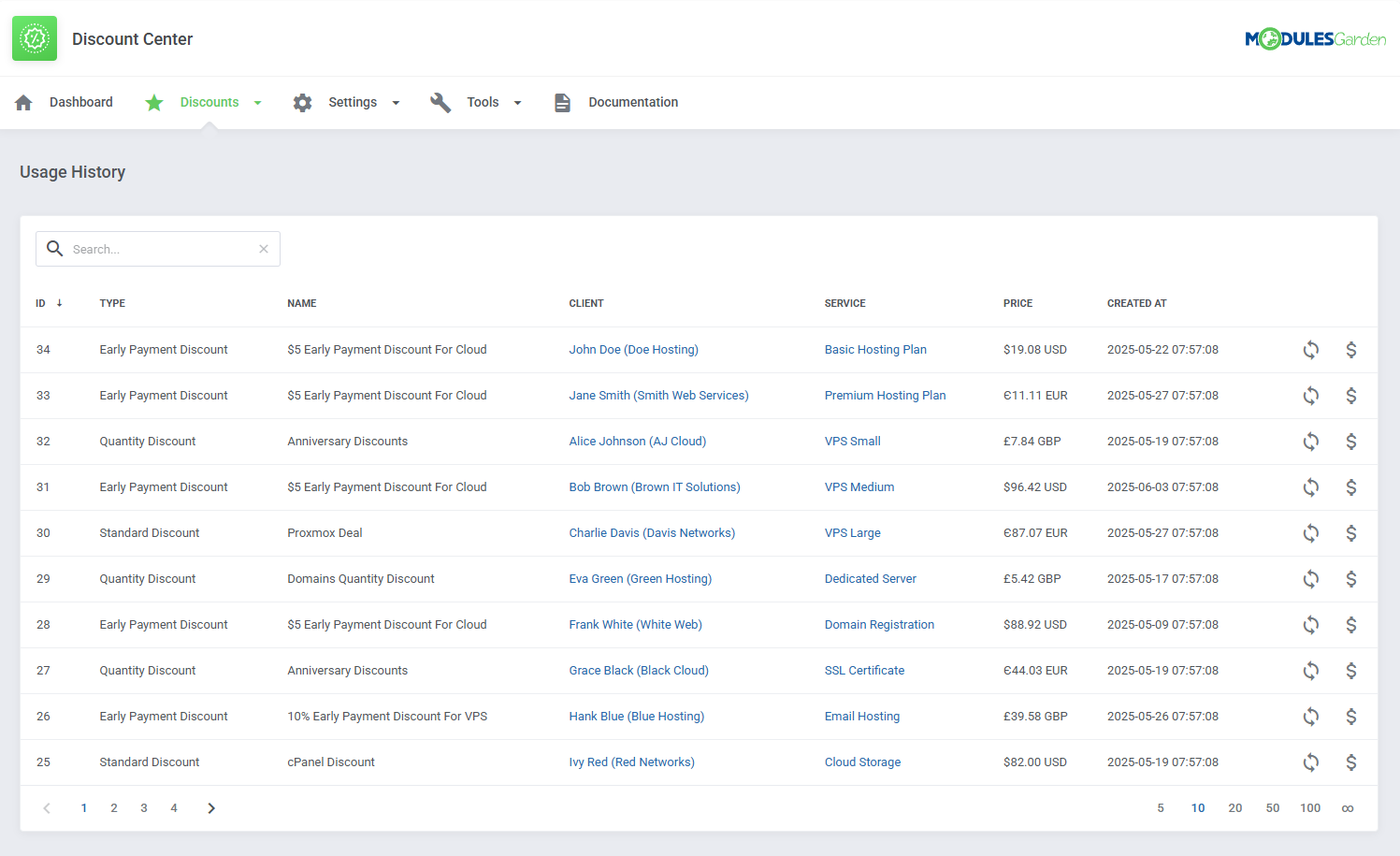Click the gear icon next to Settings
Image resolution: width=1400 pixels, height=856 pixels.
302,102
